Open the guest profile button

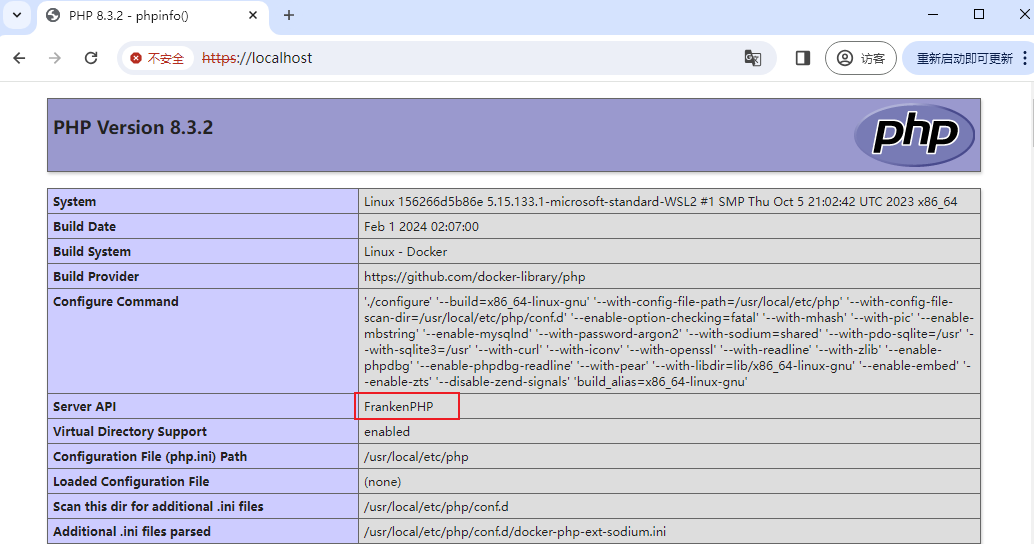(x=861, y=58)
